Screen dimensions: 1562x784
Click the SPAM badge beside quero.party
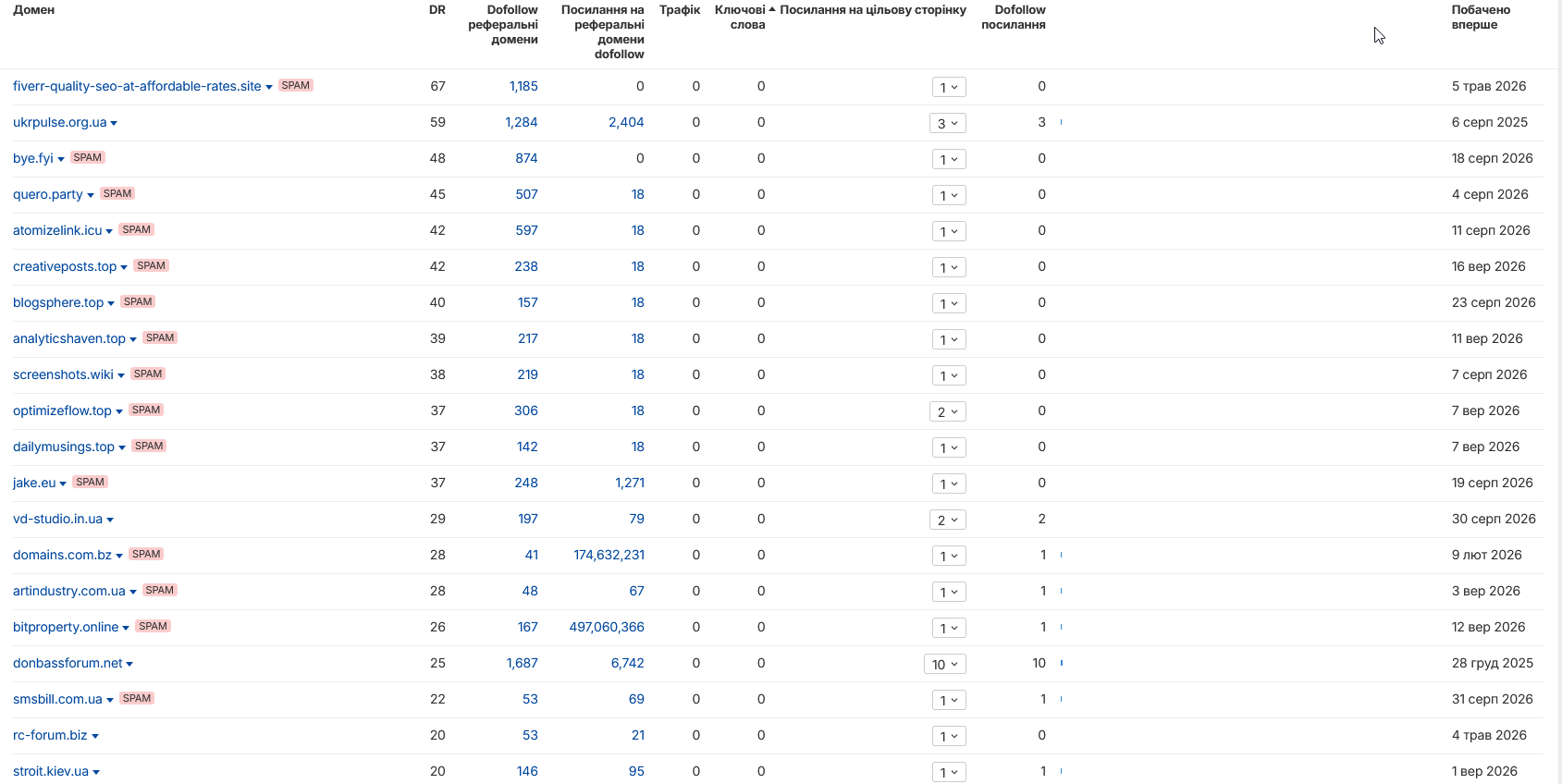tap(117, 193)
